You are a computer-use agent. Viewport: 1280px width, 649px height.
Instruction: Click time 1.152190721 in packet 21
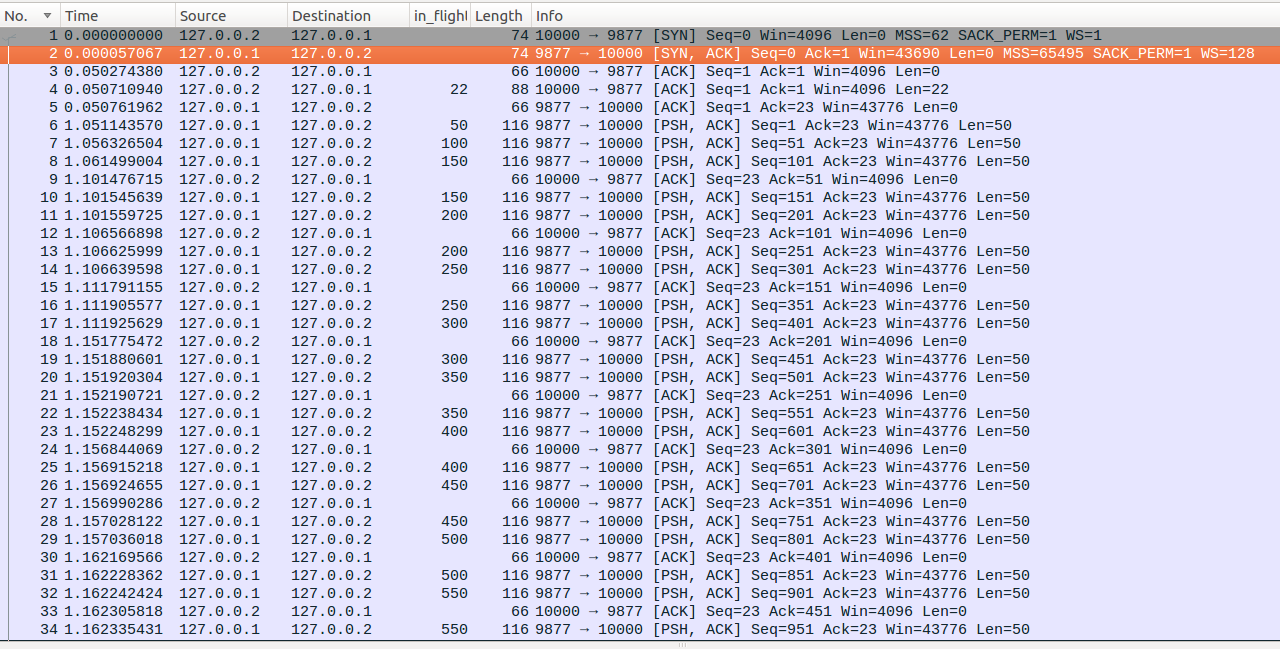tap(113, 396)
